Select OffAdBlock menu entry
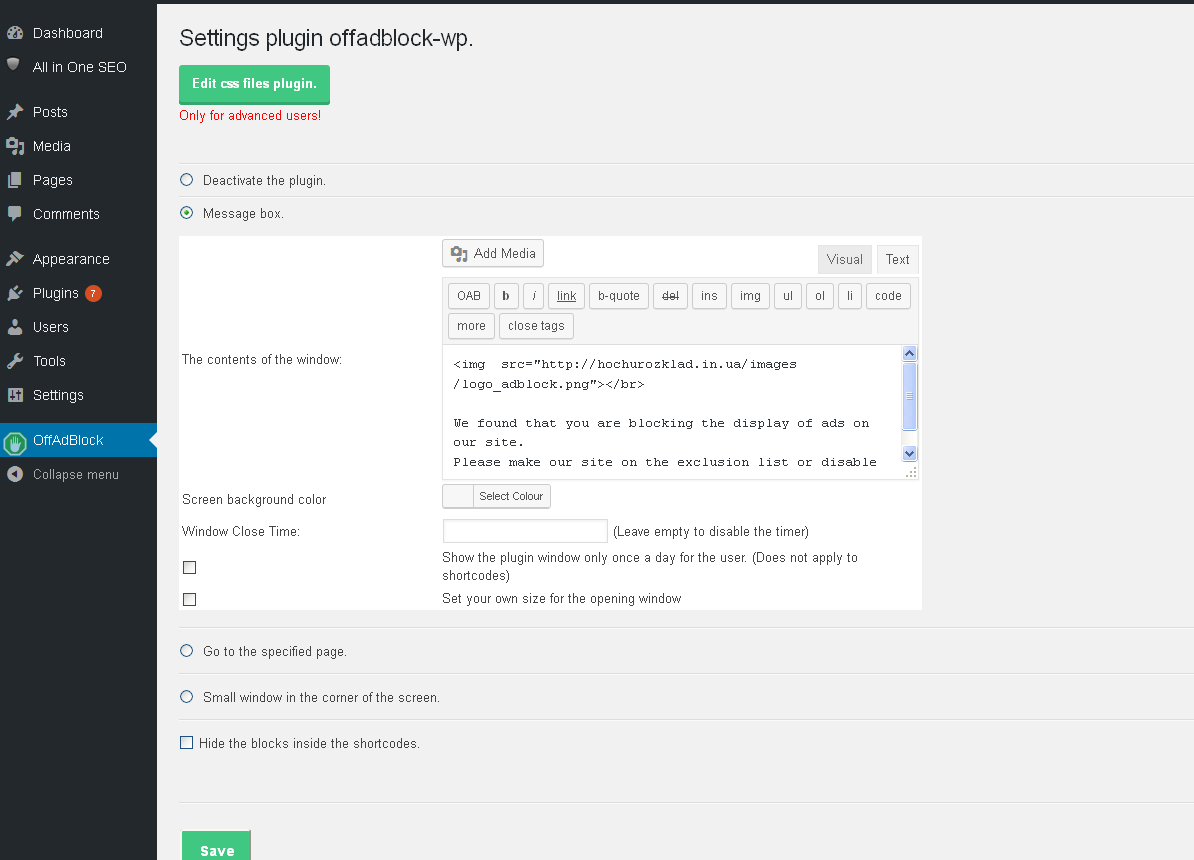 coord(78,440)
